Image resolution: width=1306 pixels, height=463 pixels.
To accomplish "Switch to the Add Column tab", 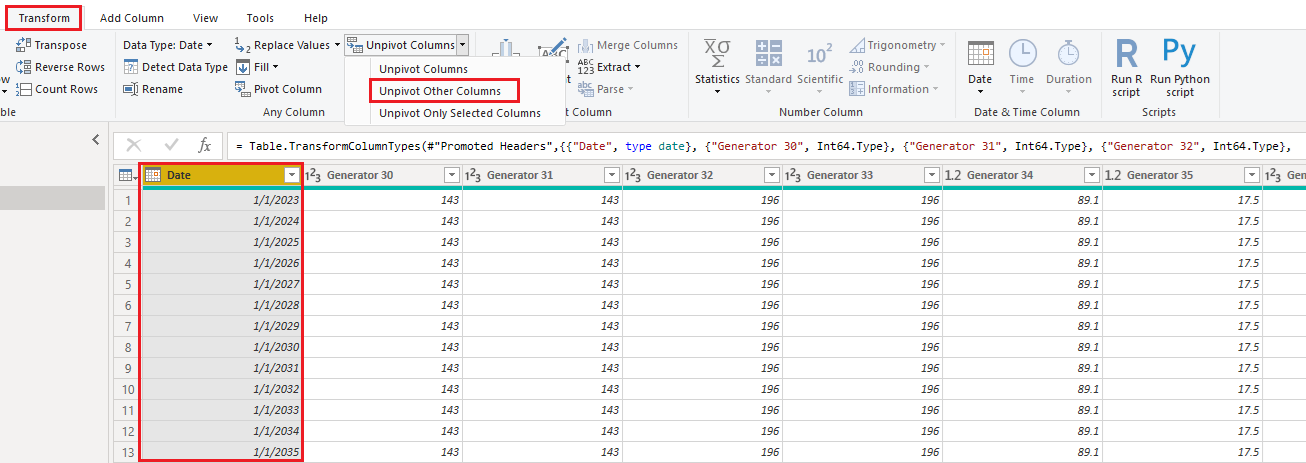I will pyautogui.click(x=132, y=18).
